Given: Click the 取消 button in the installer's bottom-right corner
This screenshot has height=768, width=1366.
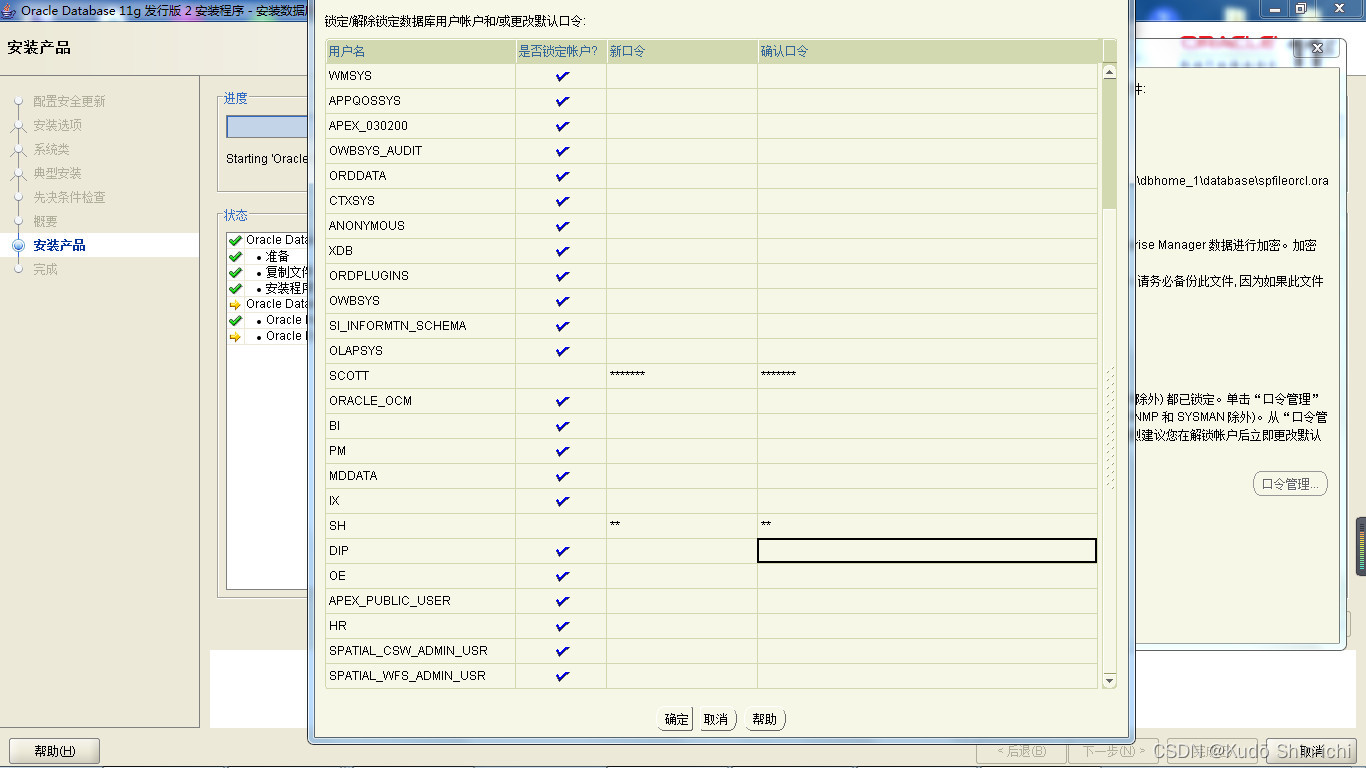Looking at the screenshot, I should click(x=1311, y=751).
